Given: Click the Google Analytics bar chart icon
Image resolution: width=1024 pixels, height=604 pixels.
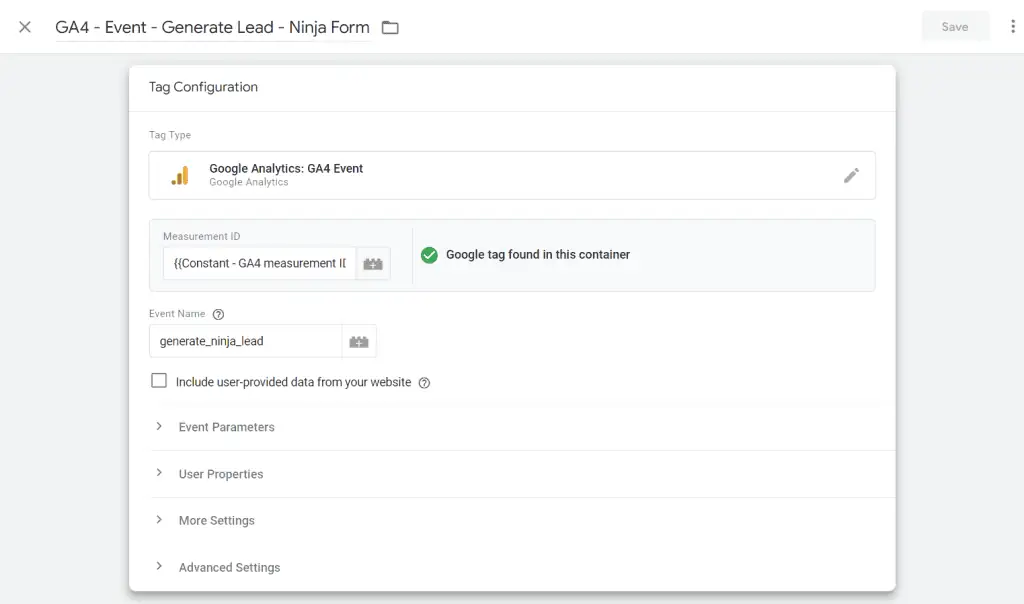Looking at the screenshot, I should click(180, 176).
